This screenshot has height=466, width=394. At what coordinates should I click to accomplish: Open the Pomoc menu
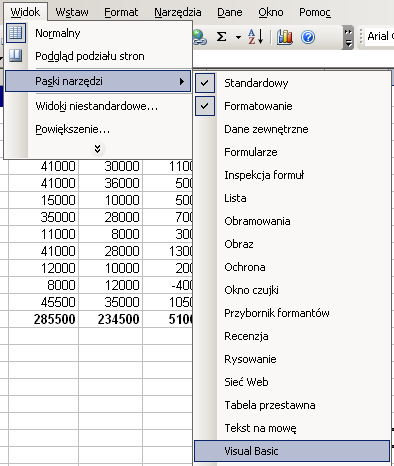click(315, 12)
